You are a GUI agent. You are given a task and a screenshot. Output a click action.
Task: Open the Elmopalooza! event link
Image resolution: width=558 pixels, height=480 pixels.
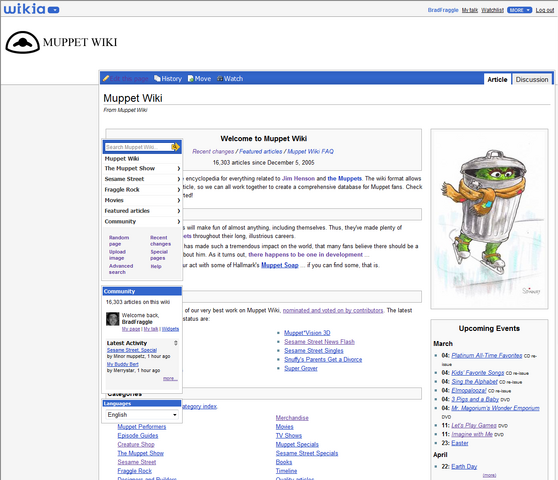(469, 391)
